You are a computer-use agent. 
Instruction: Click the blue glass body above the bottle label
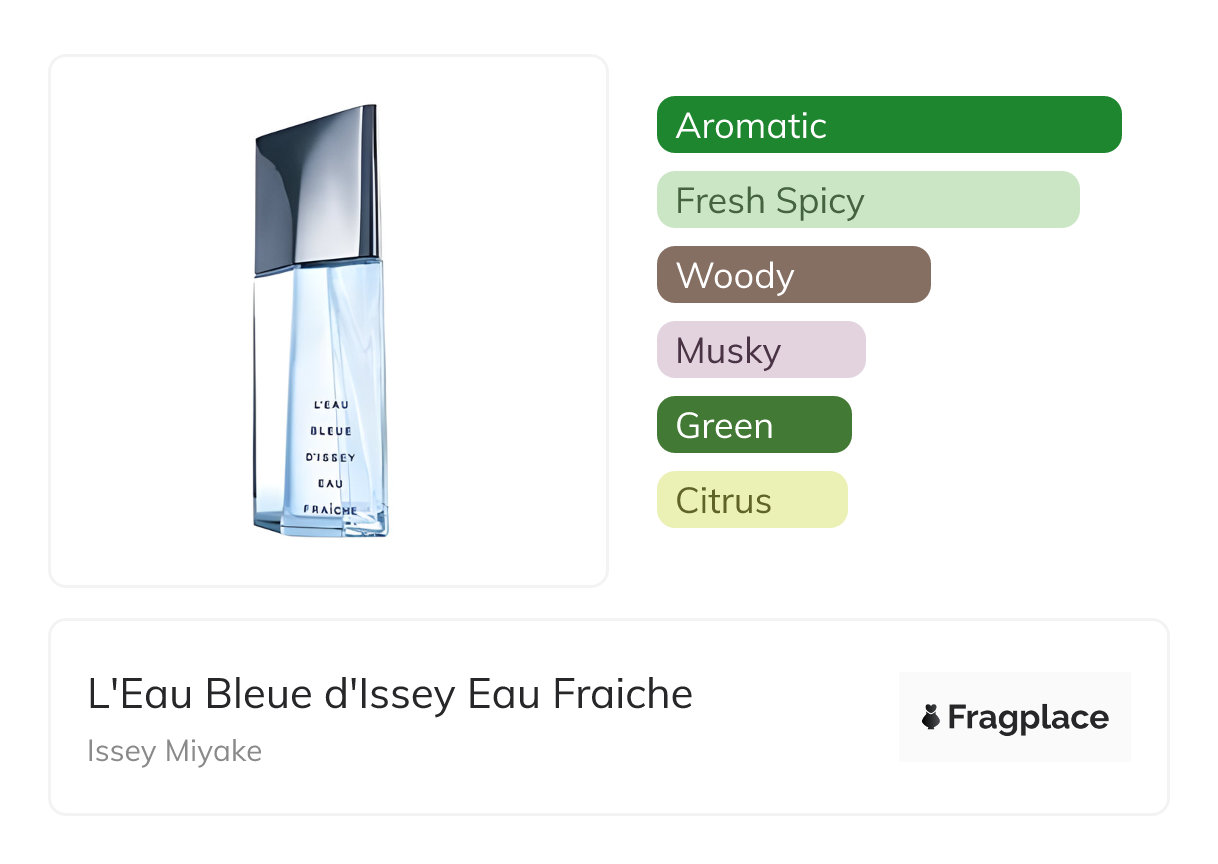pos(318,330)
